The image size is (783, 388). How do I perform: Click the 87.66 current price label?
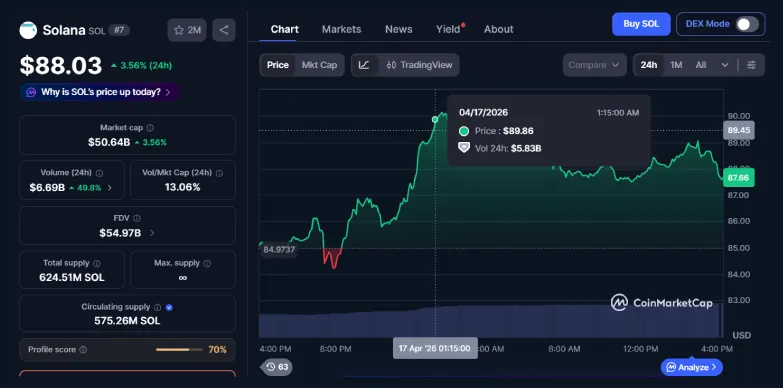tap(739, 178)
